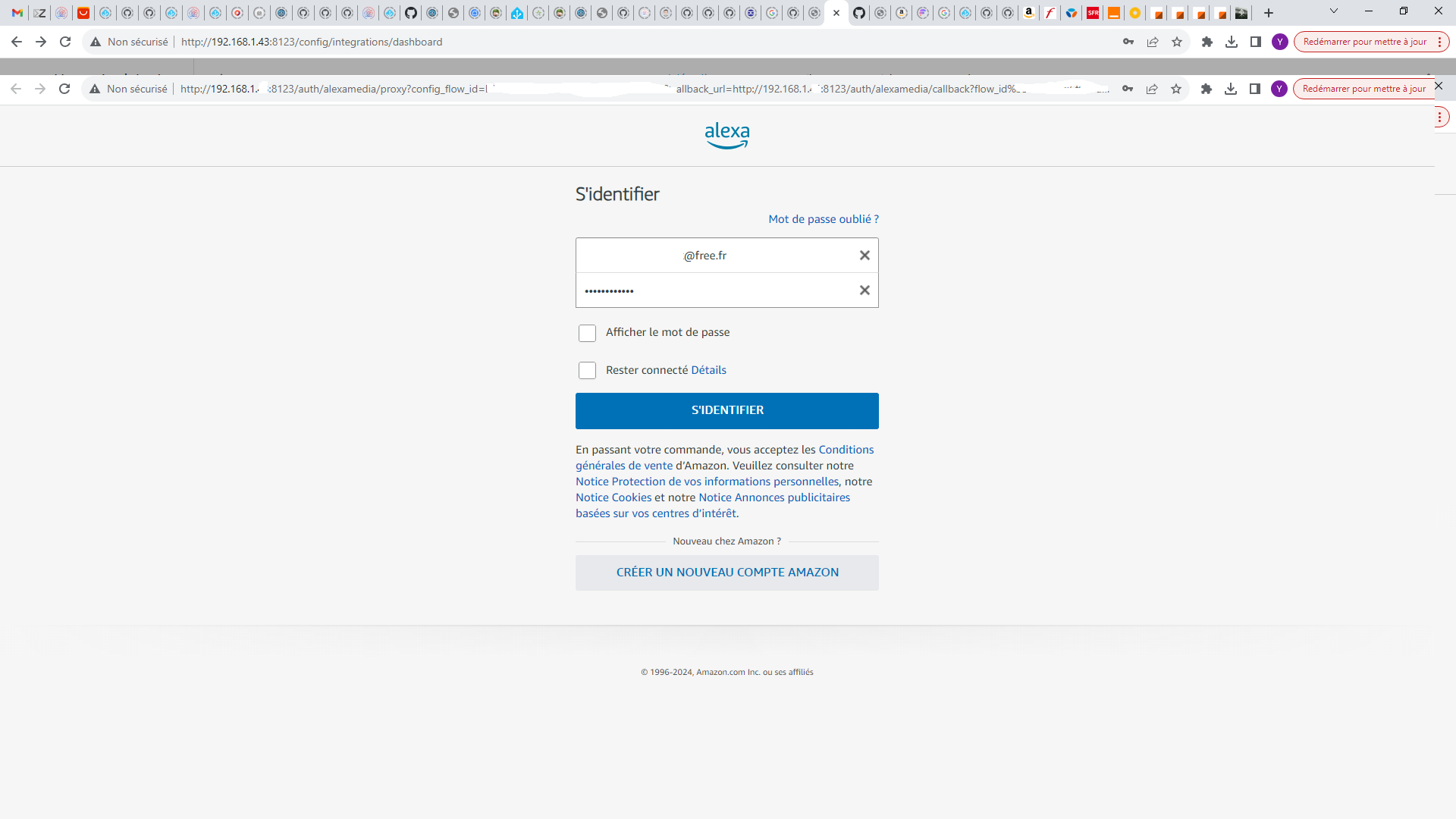Bookmark the dashboard page with the star
The image size is (1456, 819).
(1177, 42)
